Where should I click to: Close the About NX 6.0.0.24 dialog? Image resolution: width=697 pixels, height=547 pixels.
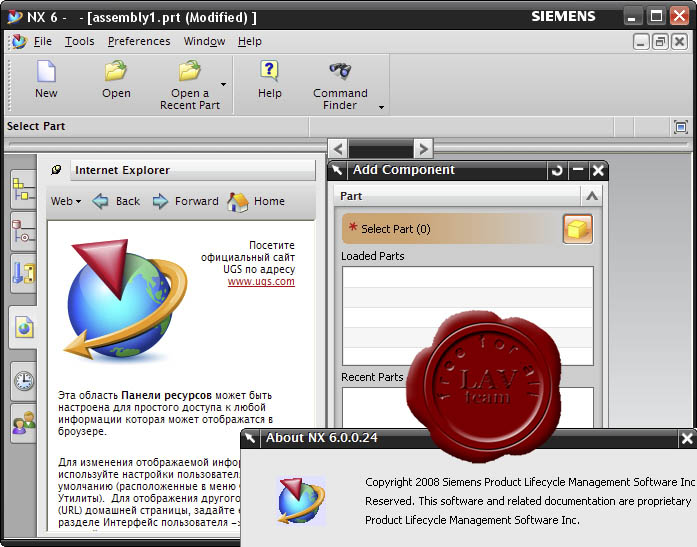[x=687, y=439]
